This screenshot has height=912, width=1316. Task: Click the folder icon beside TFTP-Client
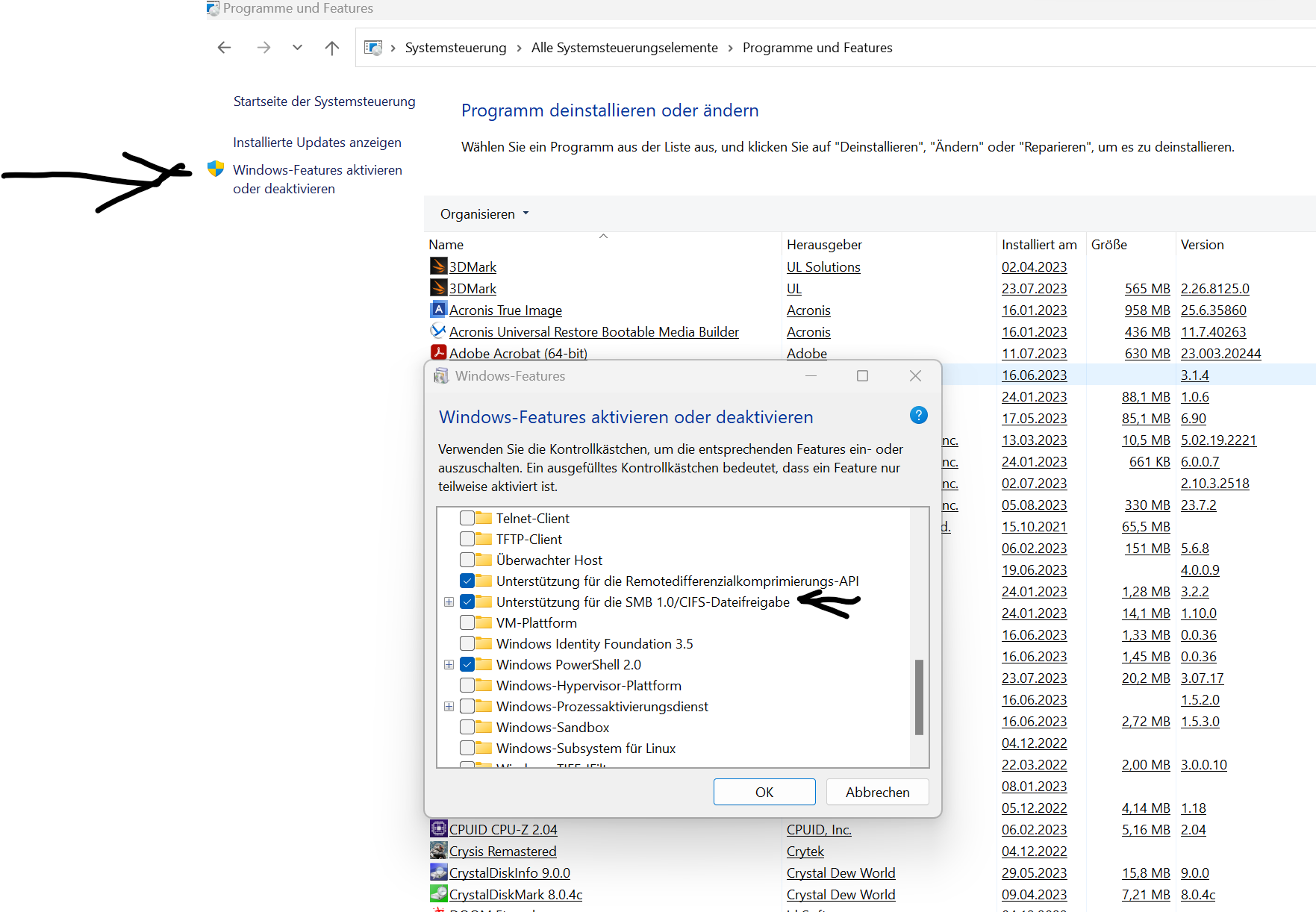(484, 539)
